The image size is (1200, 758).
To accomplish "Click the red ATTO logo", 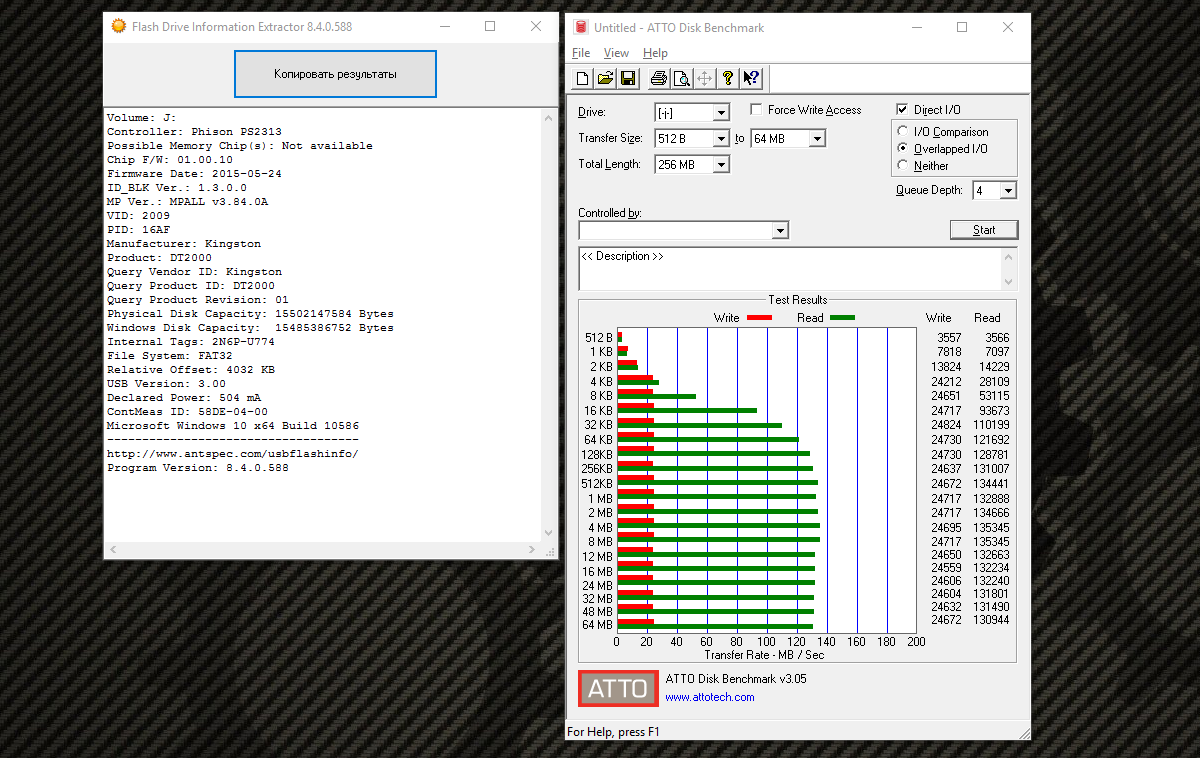I will pos(618,688).
